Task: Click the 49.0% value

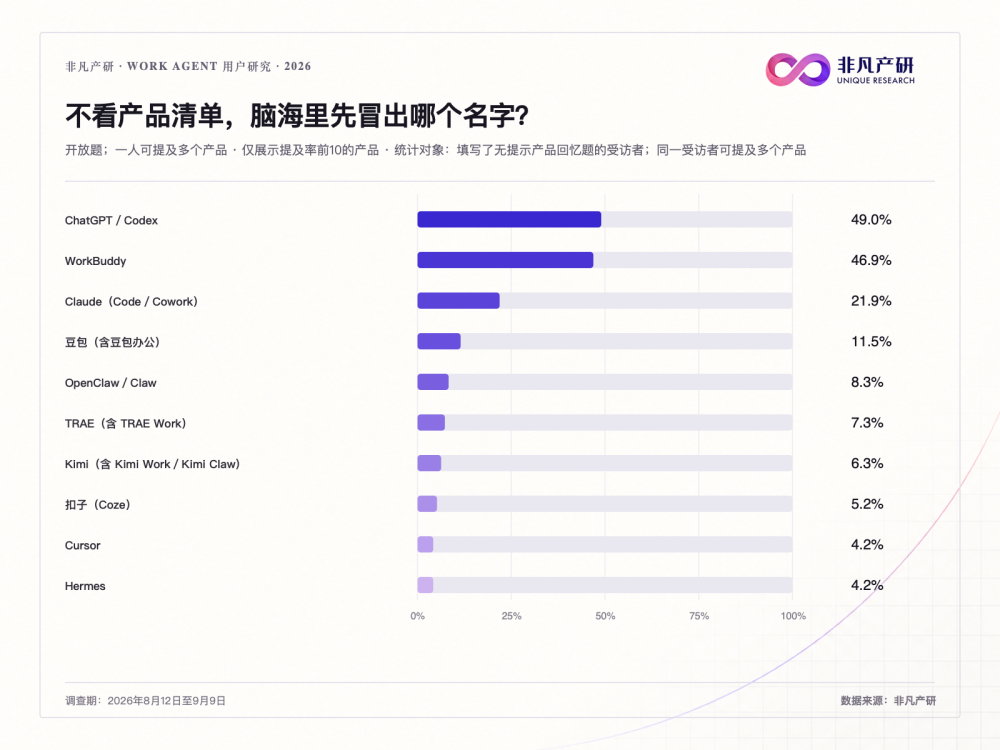Action: [x=871, y=219]
